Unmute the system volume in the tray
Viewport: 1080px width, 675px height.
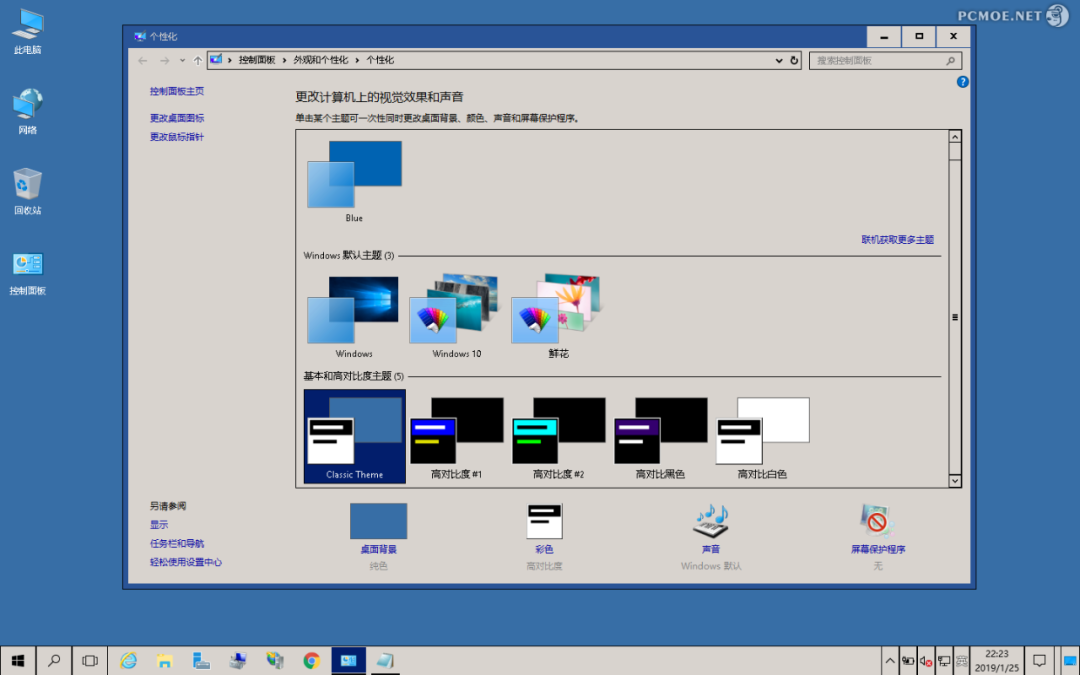[925, 660]
